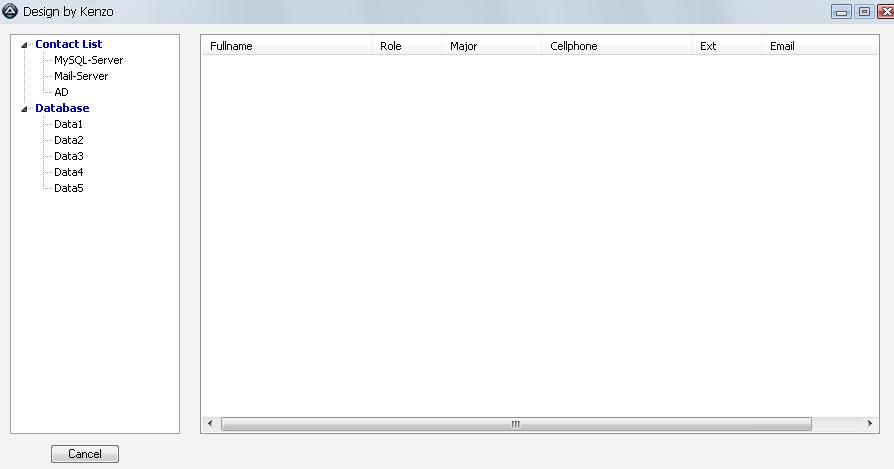Click the Major column header

491,46
